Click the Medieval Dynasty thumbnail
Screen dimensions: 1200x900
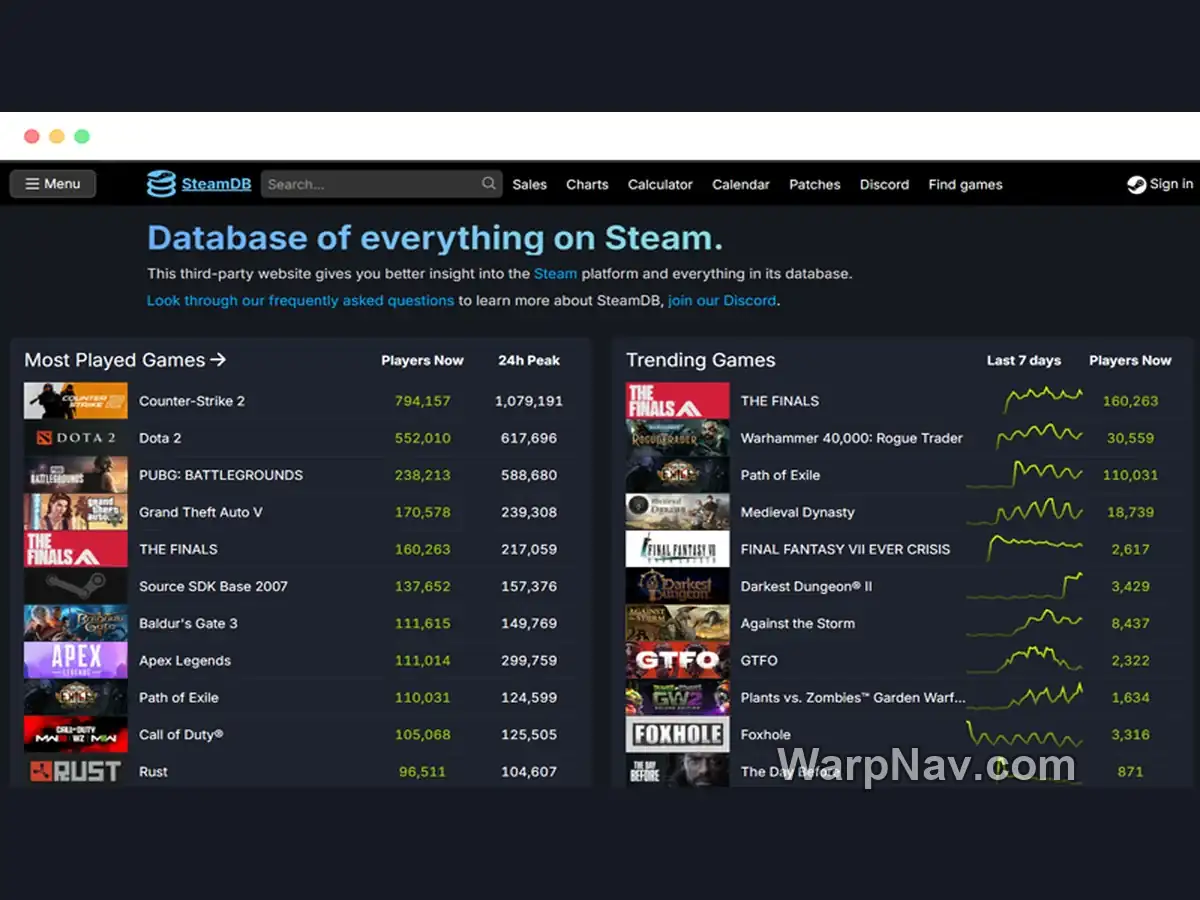click(678, 512)
